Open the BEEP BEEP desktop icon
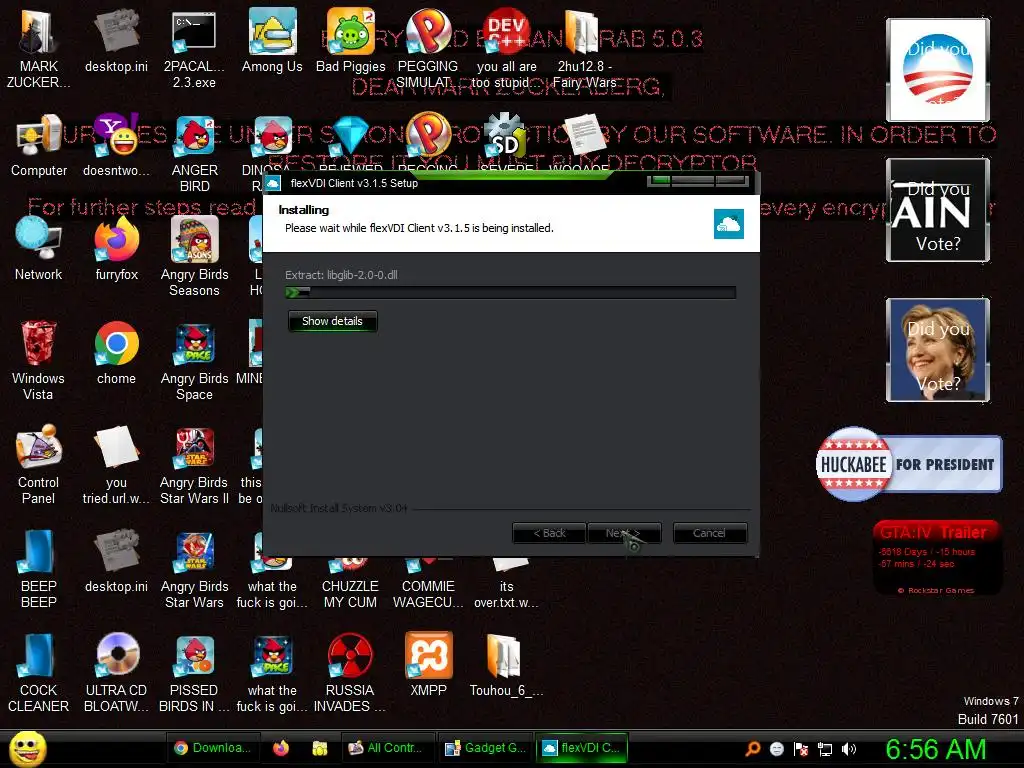The image size is (1024, 768). (38, 568)
